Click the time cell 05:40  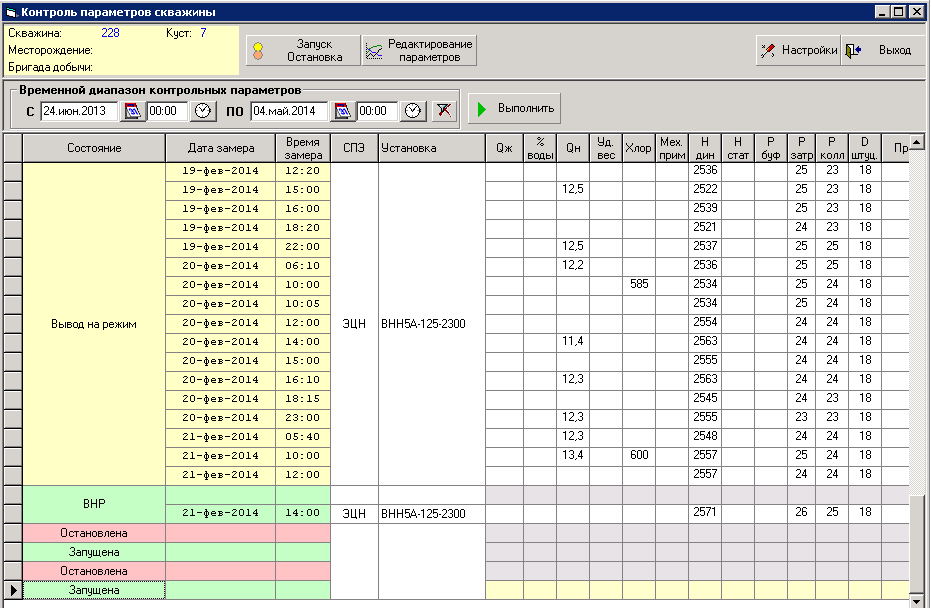pos(303,437)
